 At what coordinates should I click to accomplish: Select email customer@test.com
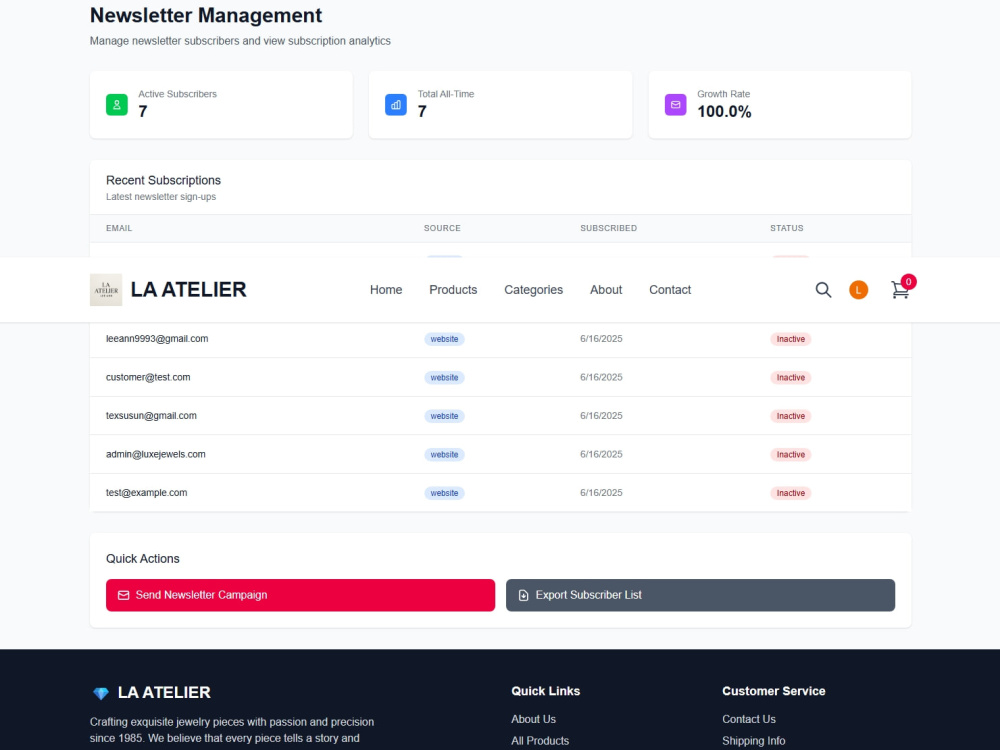(148, 377)
